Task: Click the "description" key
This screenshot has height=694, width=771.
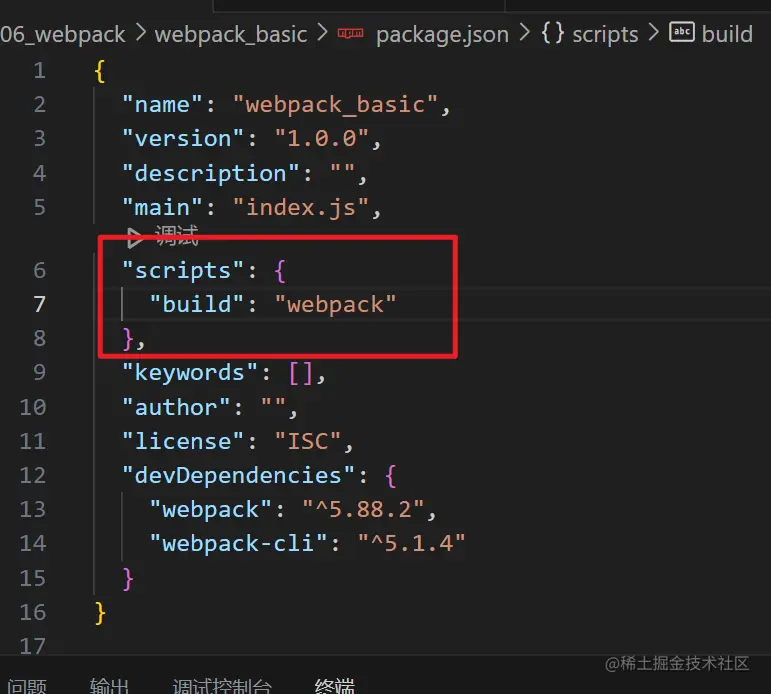Action: point(210,174)
